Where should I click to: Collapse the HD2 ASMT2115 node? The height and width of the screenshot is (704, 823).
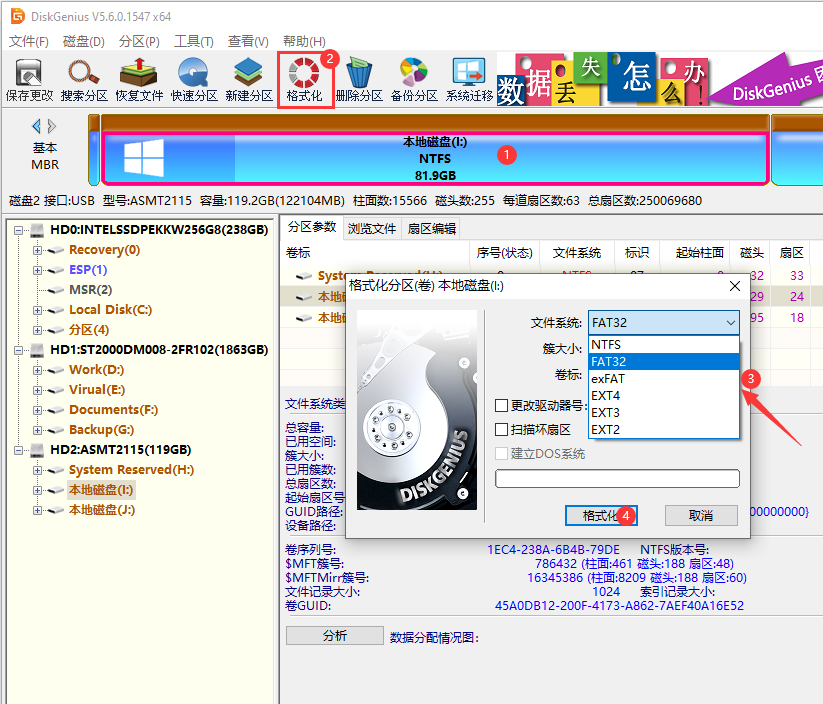[x=18, y=450]
